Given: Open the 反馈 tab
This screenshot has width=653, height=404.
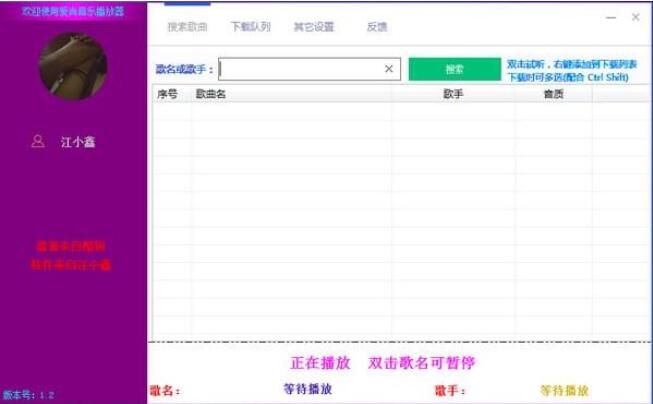Looking at the screenshot, I should (x=376, y=27).
